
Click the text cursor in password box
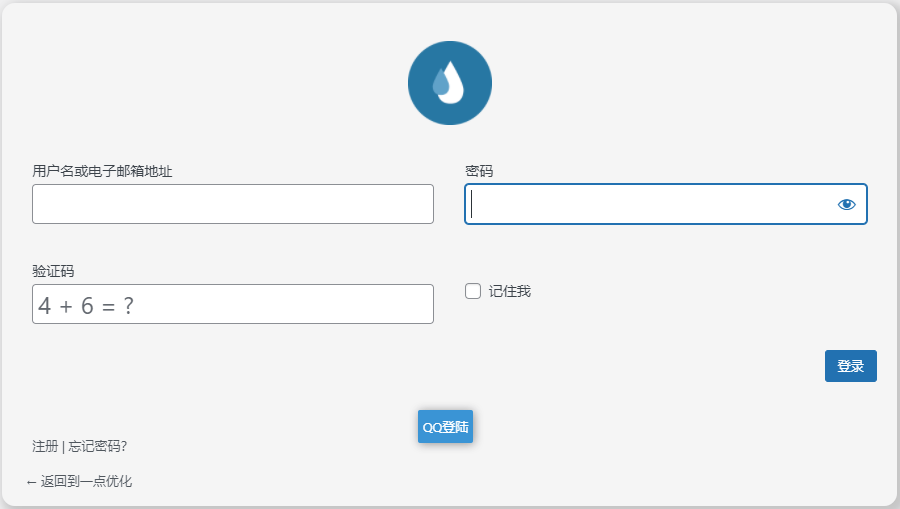[x=471, y=204]
